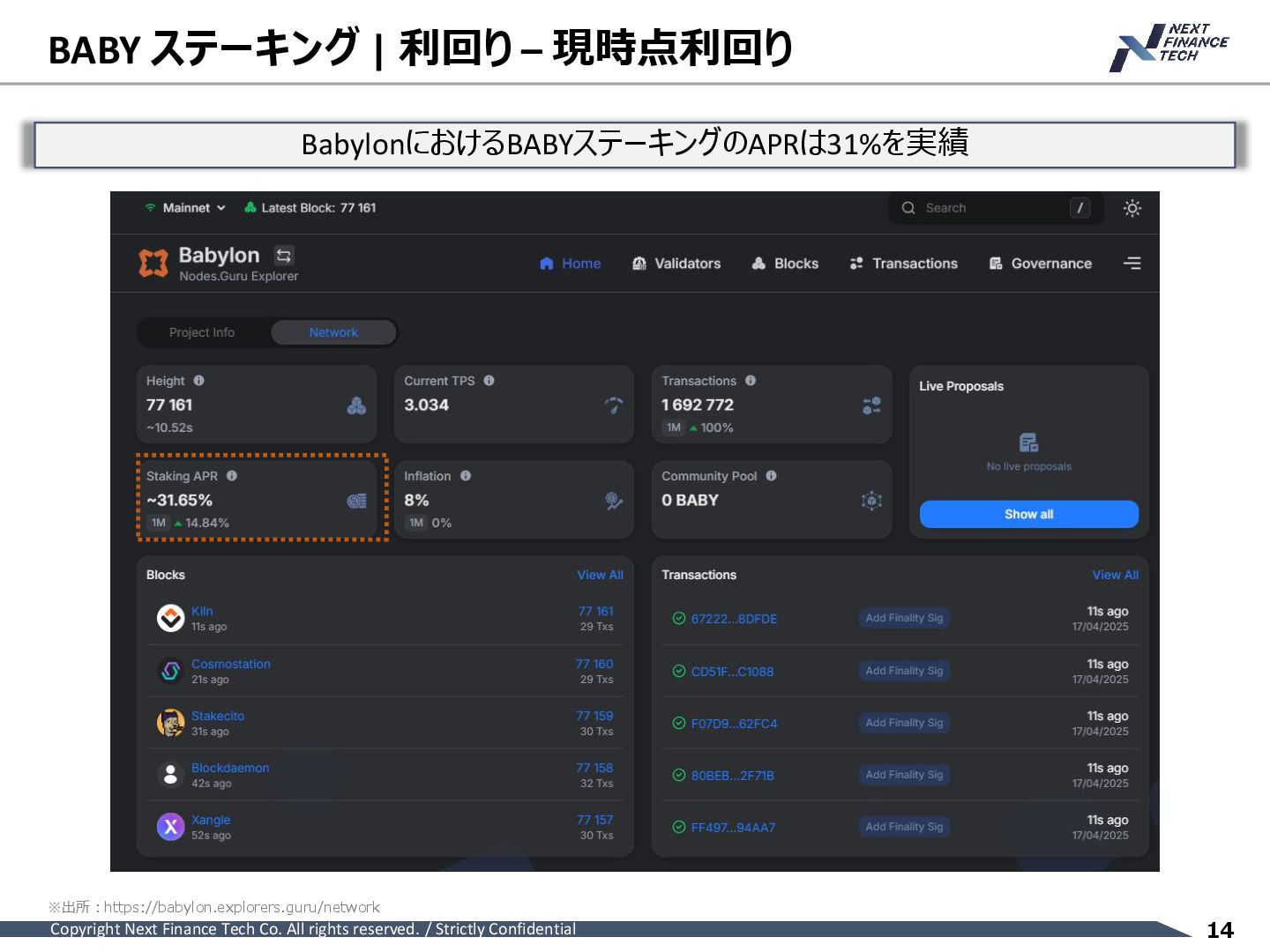Open the Kiln validator link
This screenshot has width=1270, height=952.
[202, 611]
